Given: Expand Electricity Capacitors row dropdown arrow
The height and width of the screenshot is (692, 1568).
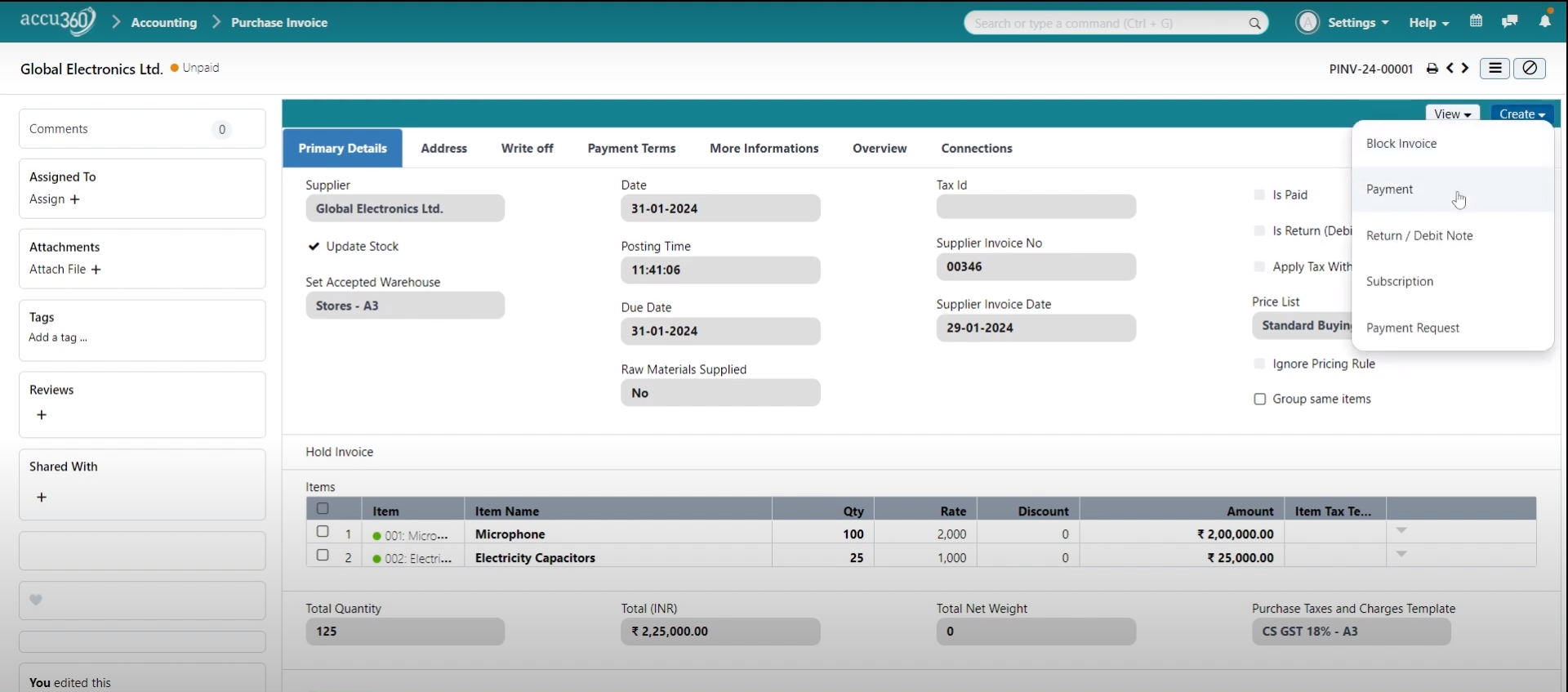Looking at the screenshot, I should tap(1401, 555).
